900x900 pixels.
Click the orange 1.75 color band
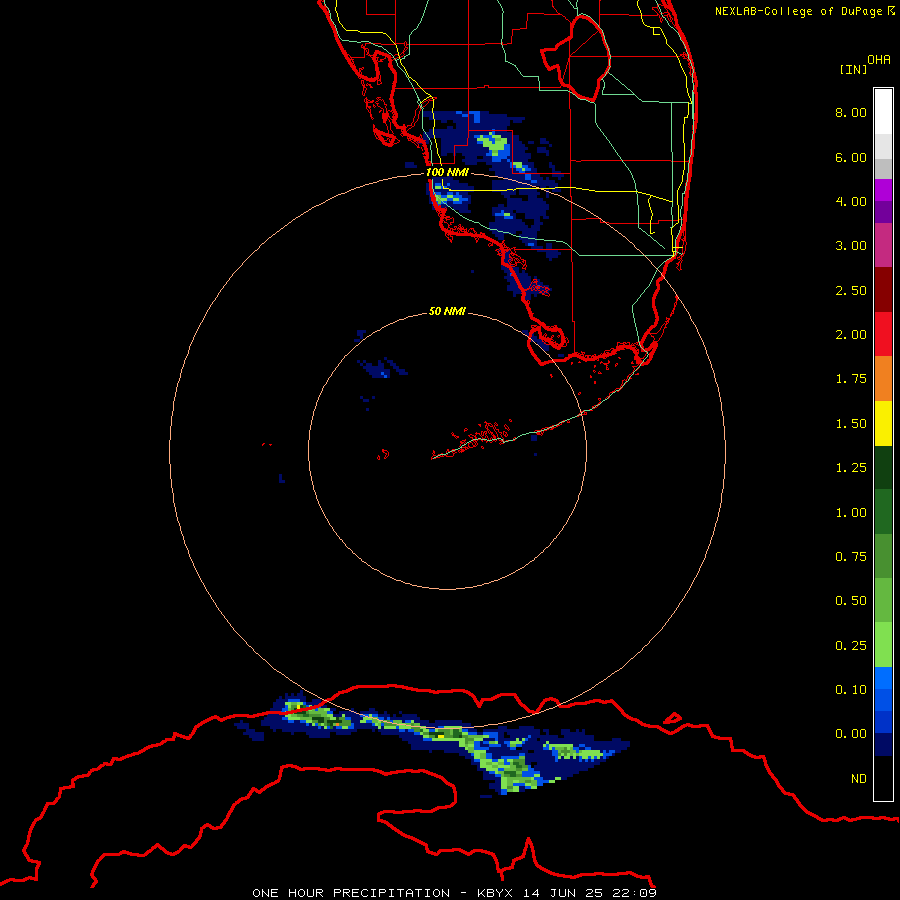pos(883,379)
